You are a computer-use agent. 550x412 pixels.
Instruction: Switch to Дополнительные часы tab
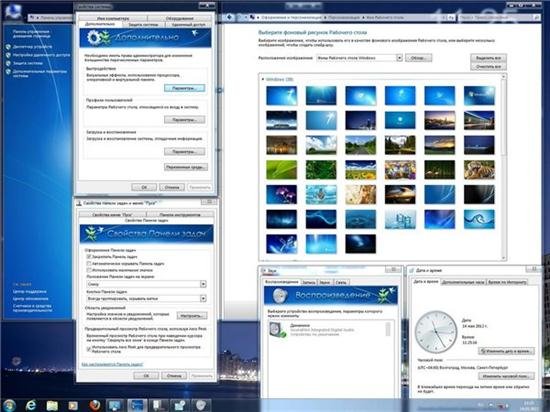463,282
